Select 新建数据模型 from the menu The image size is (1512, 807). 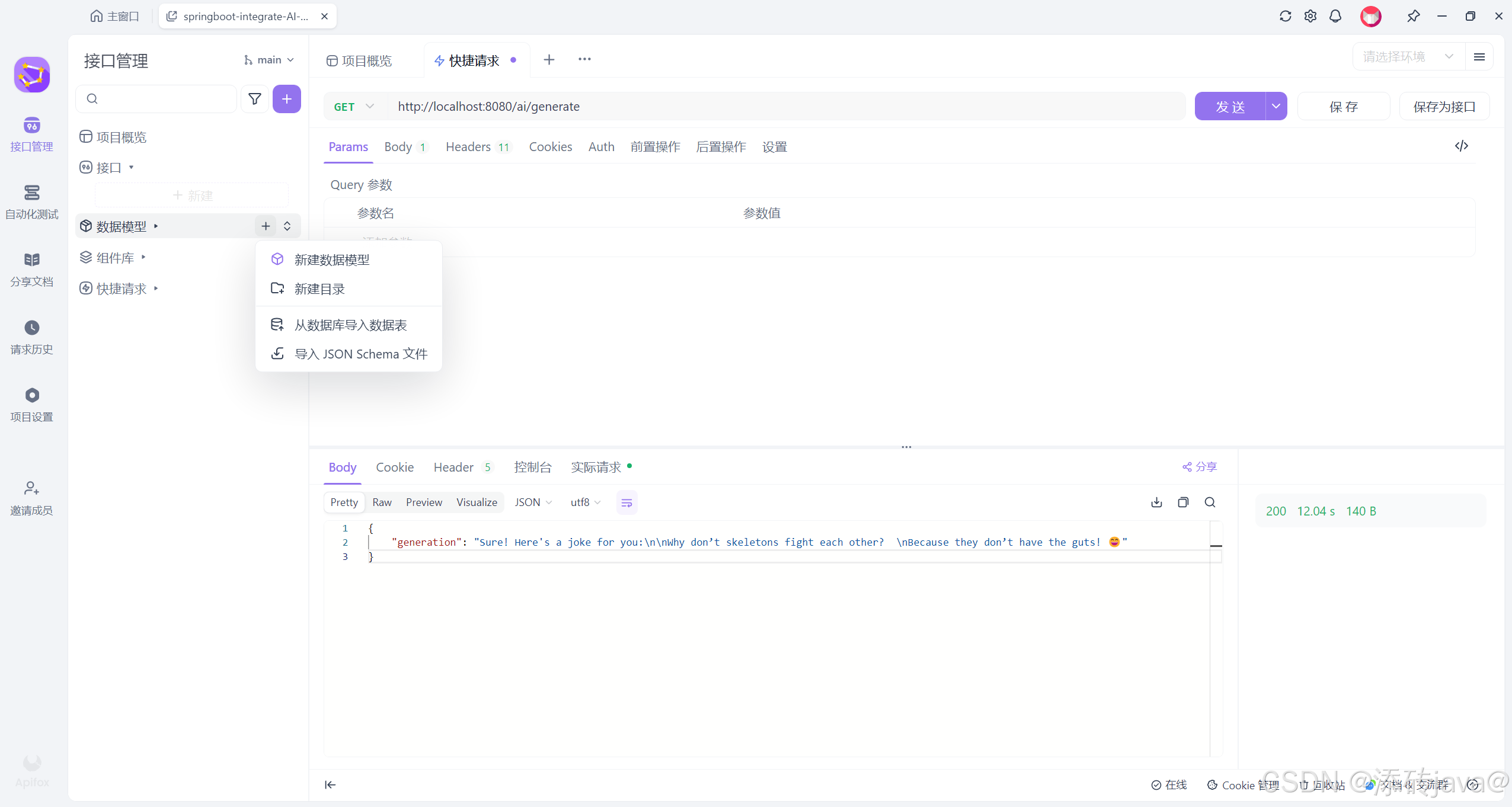(332, 260)
